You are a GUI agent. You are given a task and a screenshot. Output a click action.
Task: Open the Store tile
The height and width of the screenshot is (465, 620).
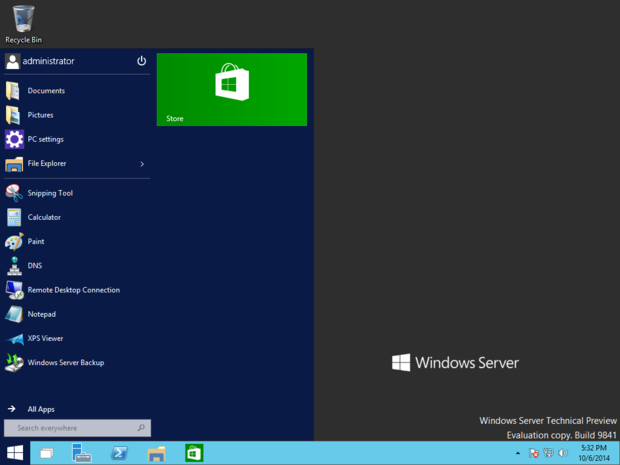coord(232,89)
